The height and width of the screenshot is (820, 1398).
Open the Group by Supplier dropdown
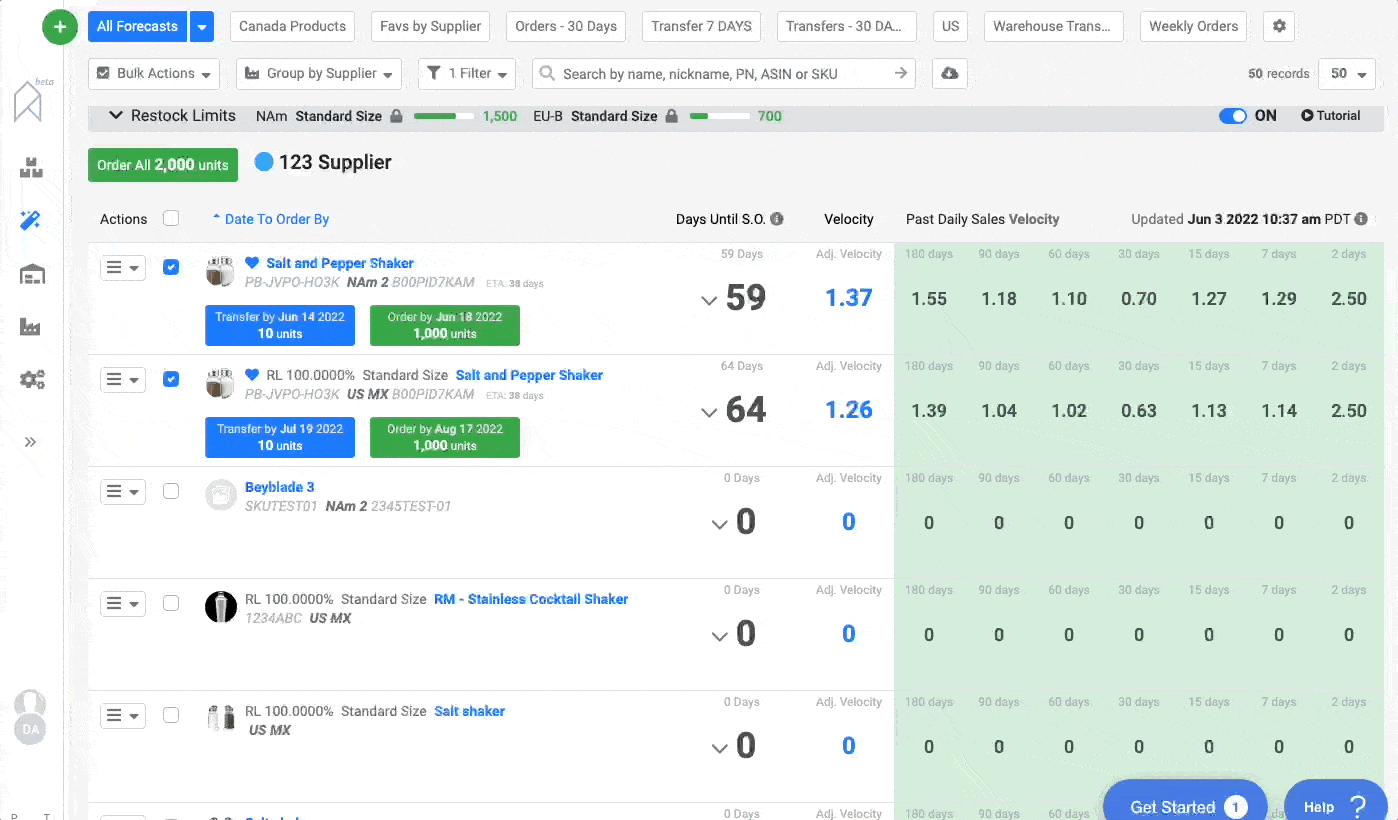318,73
